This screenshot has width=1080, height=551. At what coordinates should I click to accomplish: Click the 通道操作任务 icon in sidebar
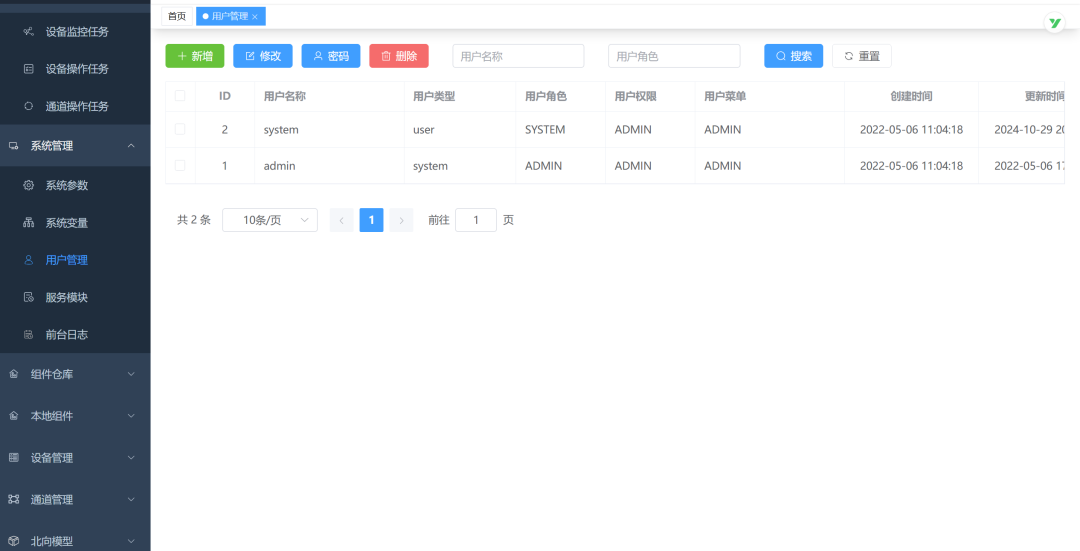(29, 106)
